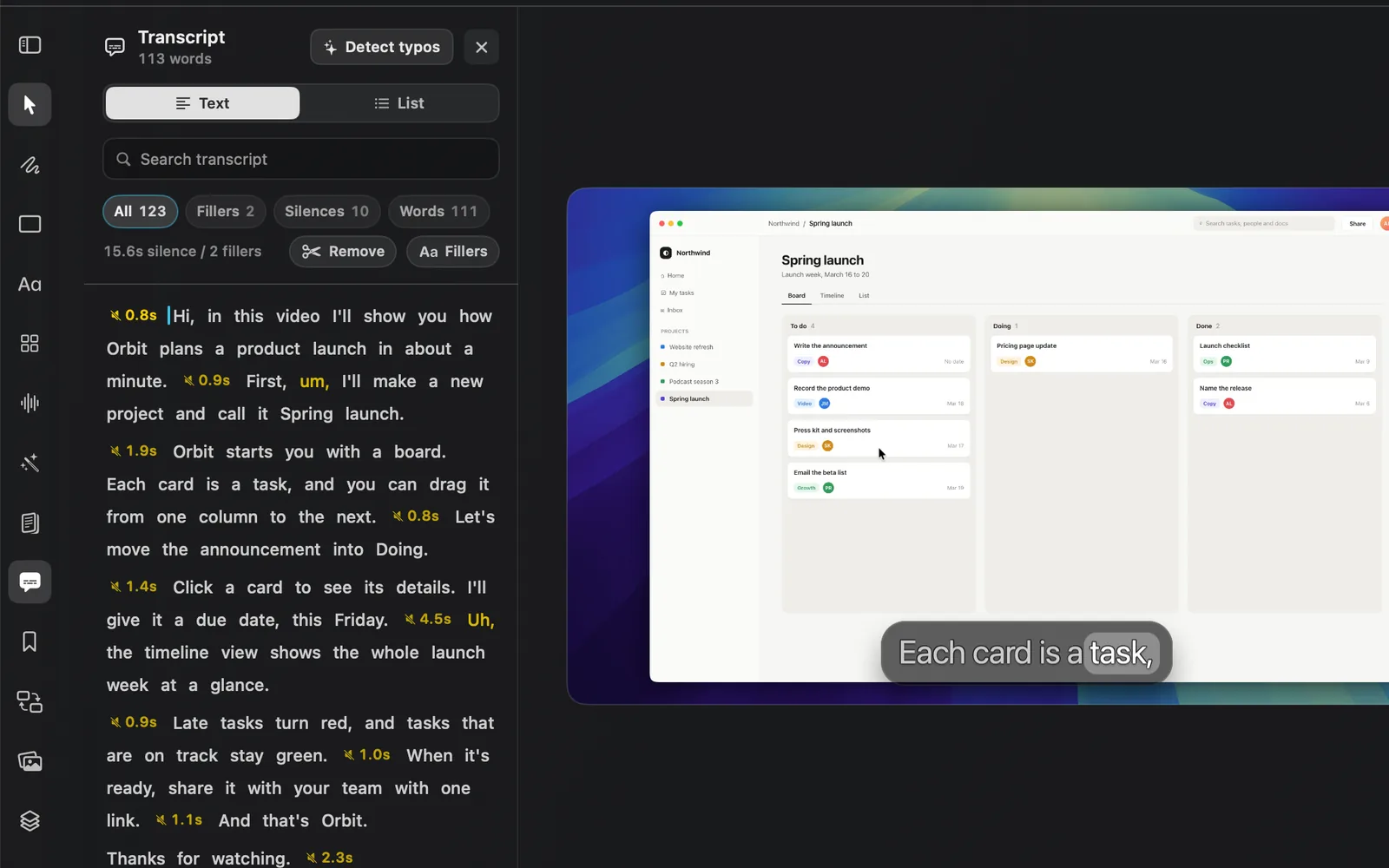This screenshot has width=1389, height=868.
Task: Switch to Text view
Action: (x=202, y=103)
